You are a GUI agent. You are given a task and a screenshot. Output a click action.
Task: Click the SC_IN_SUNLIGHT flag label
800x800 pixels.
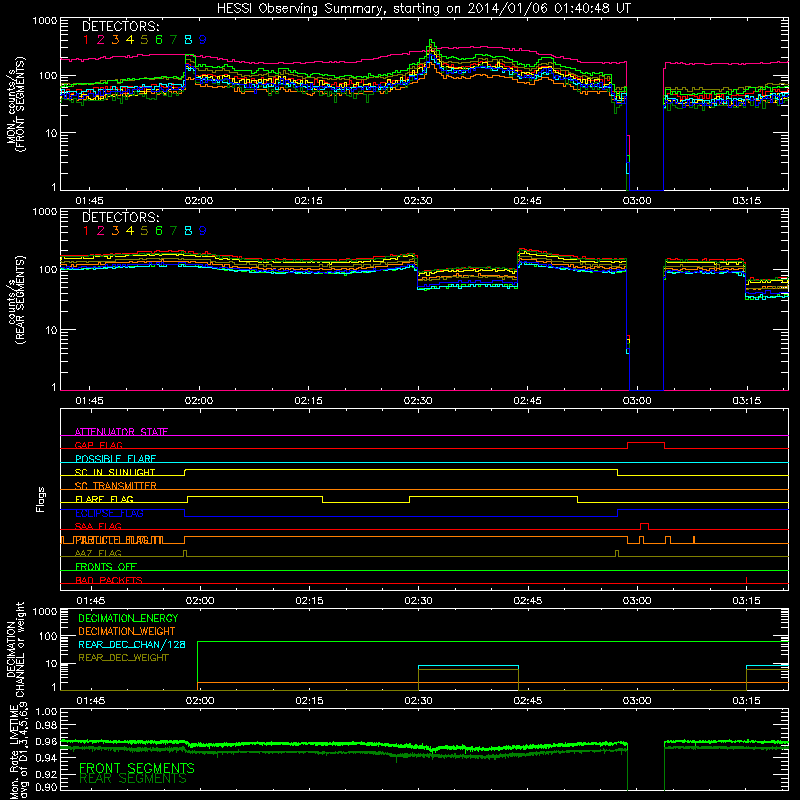tap(115, 472)
